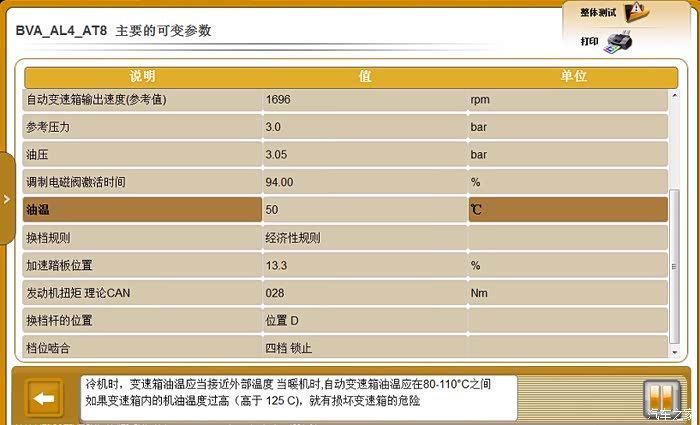Viewport: 700px width, 425px height.
Task: Open the 整体测试 global test icon
Action: pyautogui.click(x=636, y=12)
